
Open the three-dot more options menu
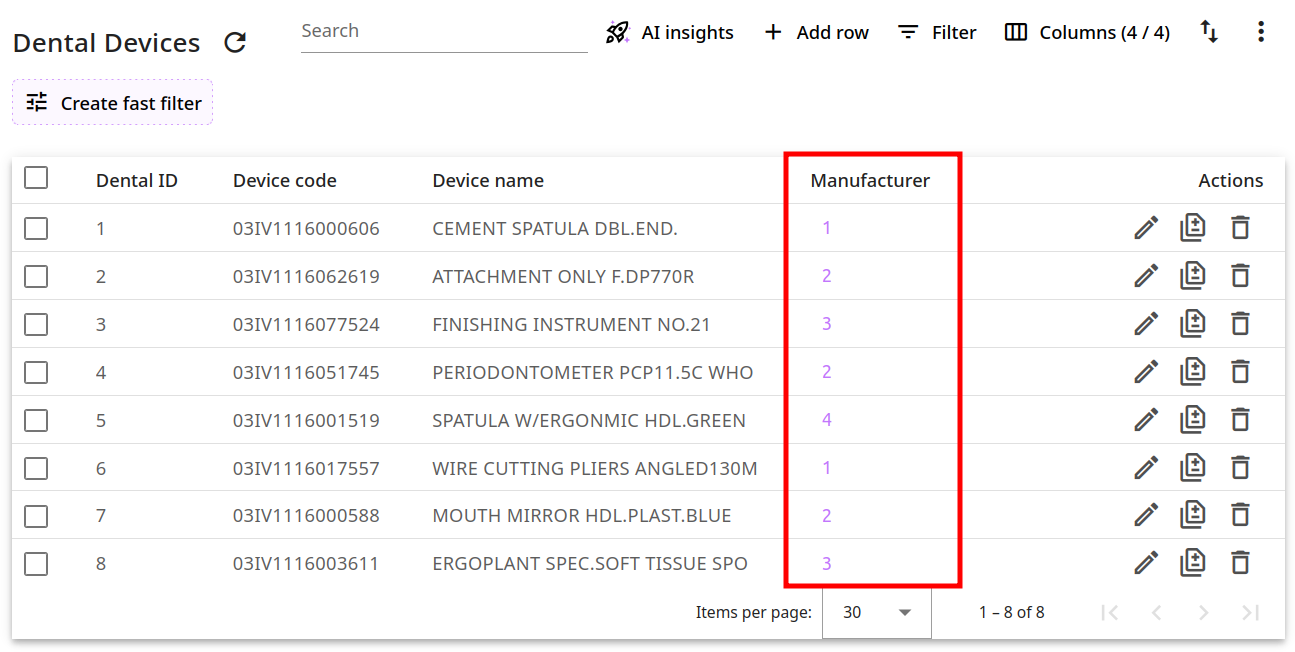1260,32
